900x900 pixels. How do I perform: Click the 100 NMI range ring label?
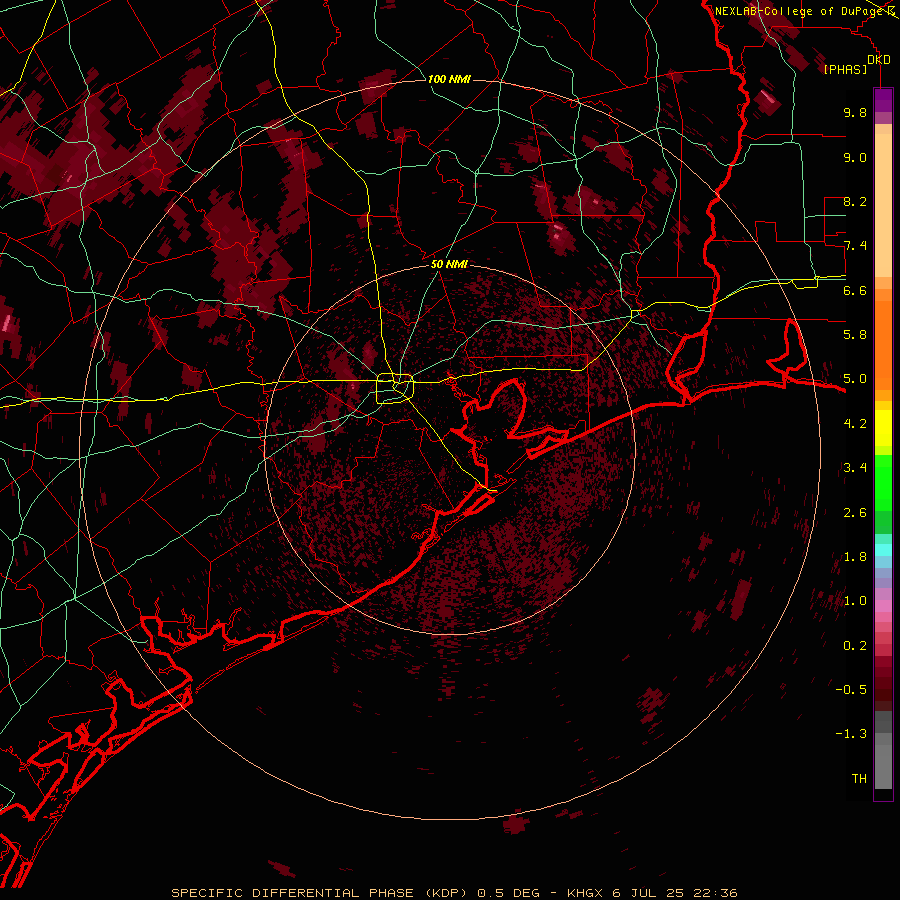[449, 79]
